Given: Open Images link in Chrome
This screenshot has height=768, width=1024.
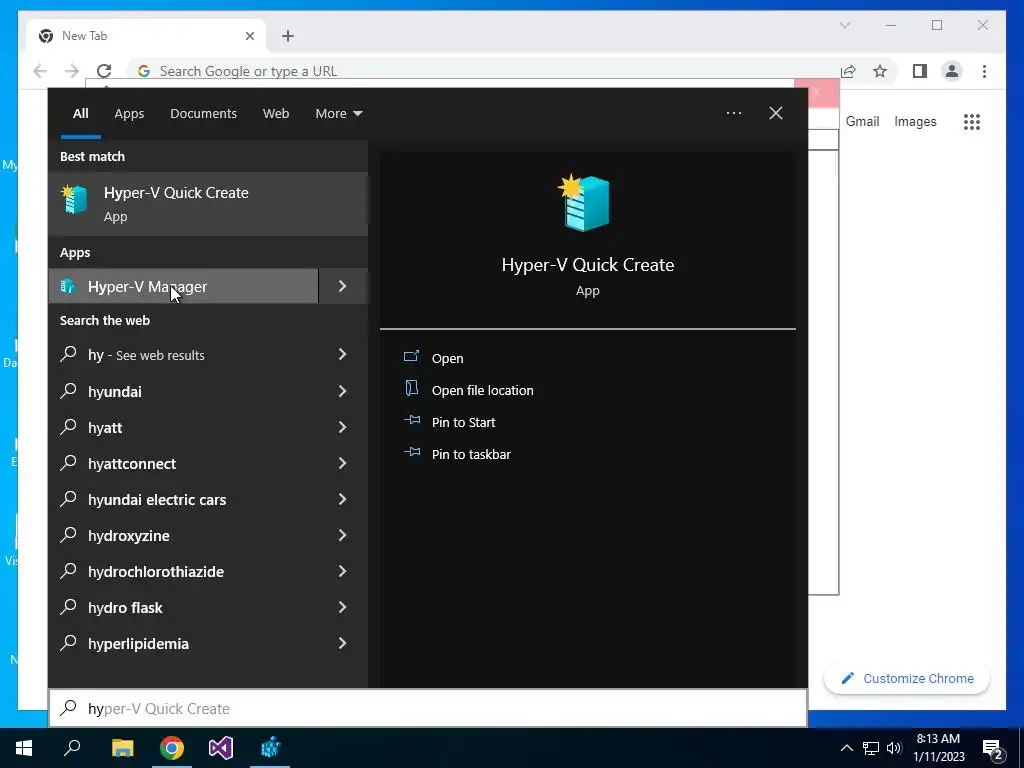Looking at the screenshot, I should point(915,121).
